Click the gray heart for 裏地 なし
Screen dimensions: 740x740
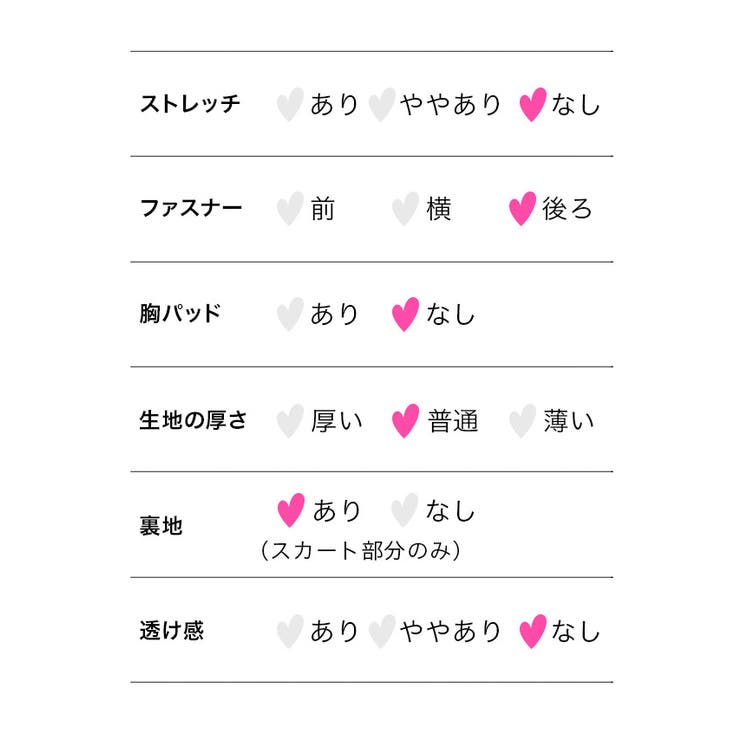click(404, 510)
